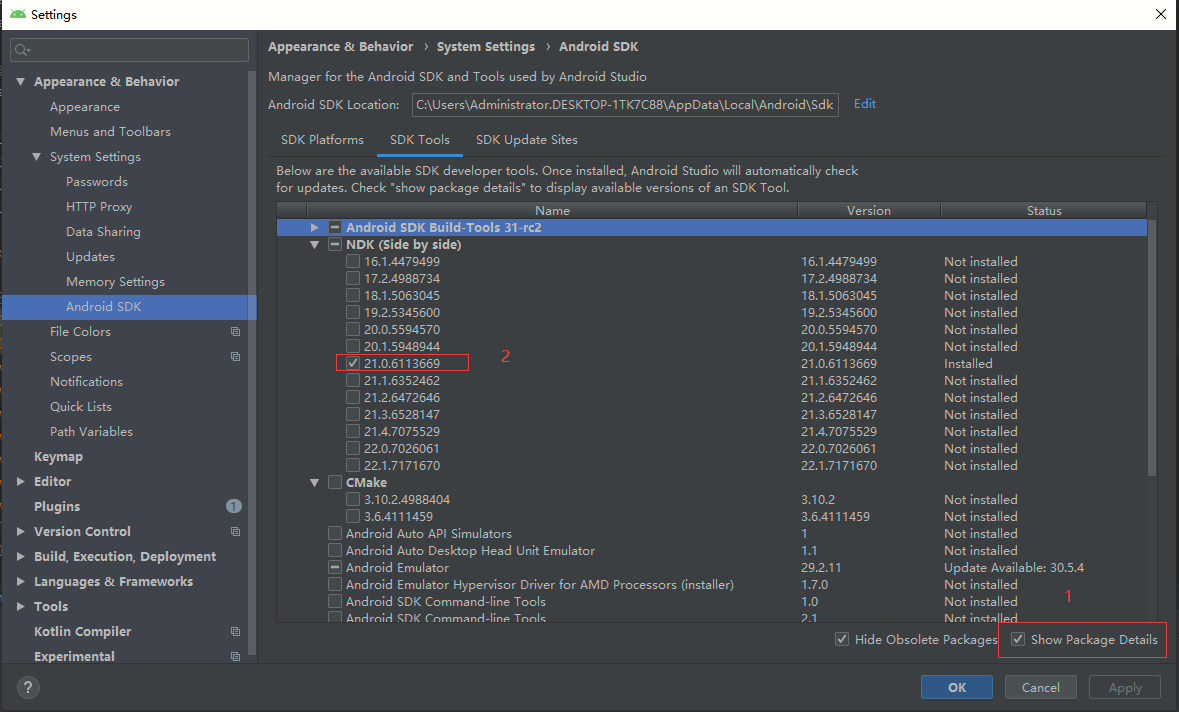Click the project-level icon next to Kotlin Compiler
This screenshot has width=1179, height=712.
[235, 632]
